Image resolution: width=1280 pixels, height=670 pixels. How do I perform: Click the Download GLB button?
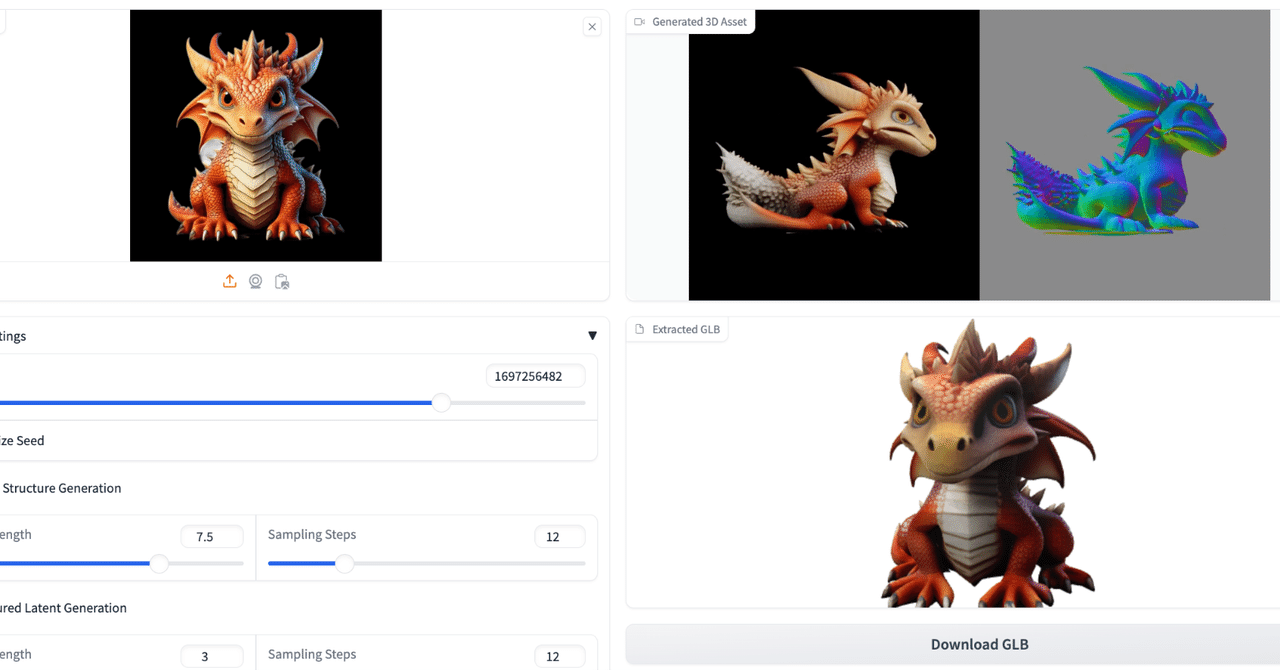979,644
